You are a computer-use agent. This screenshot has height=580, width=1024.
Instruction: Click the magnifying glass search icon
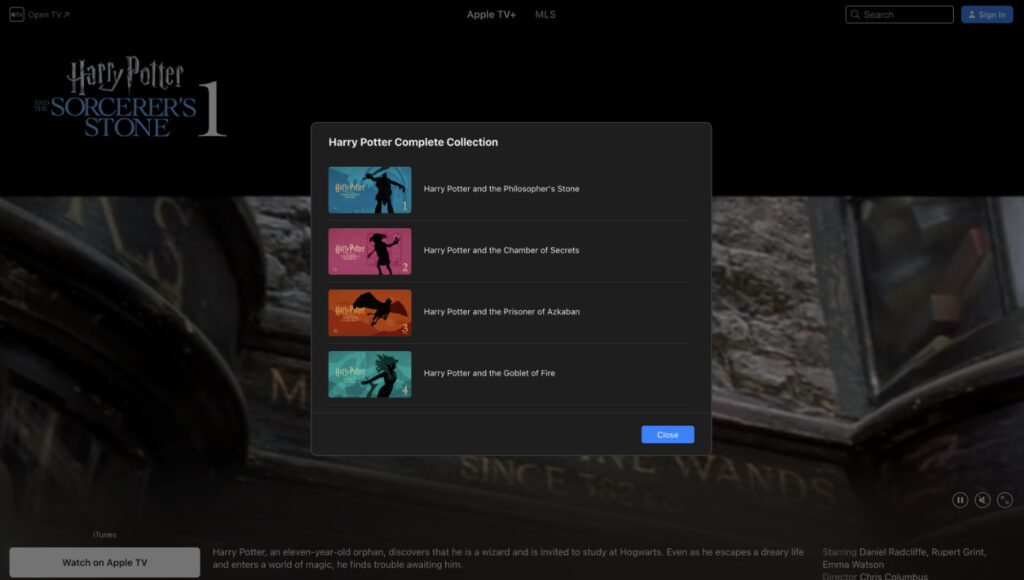[x=855, y=14]
